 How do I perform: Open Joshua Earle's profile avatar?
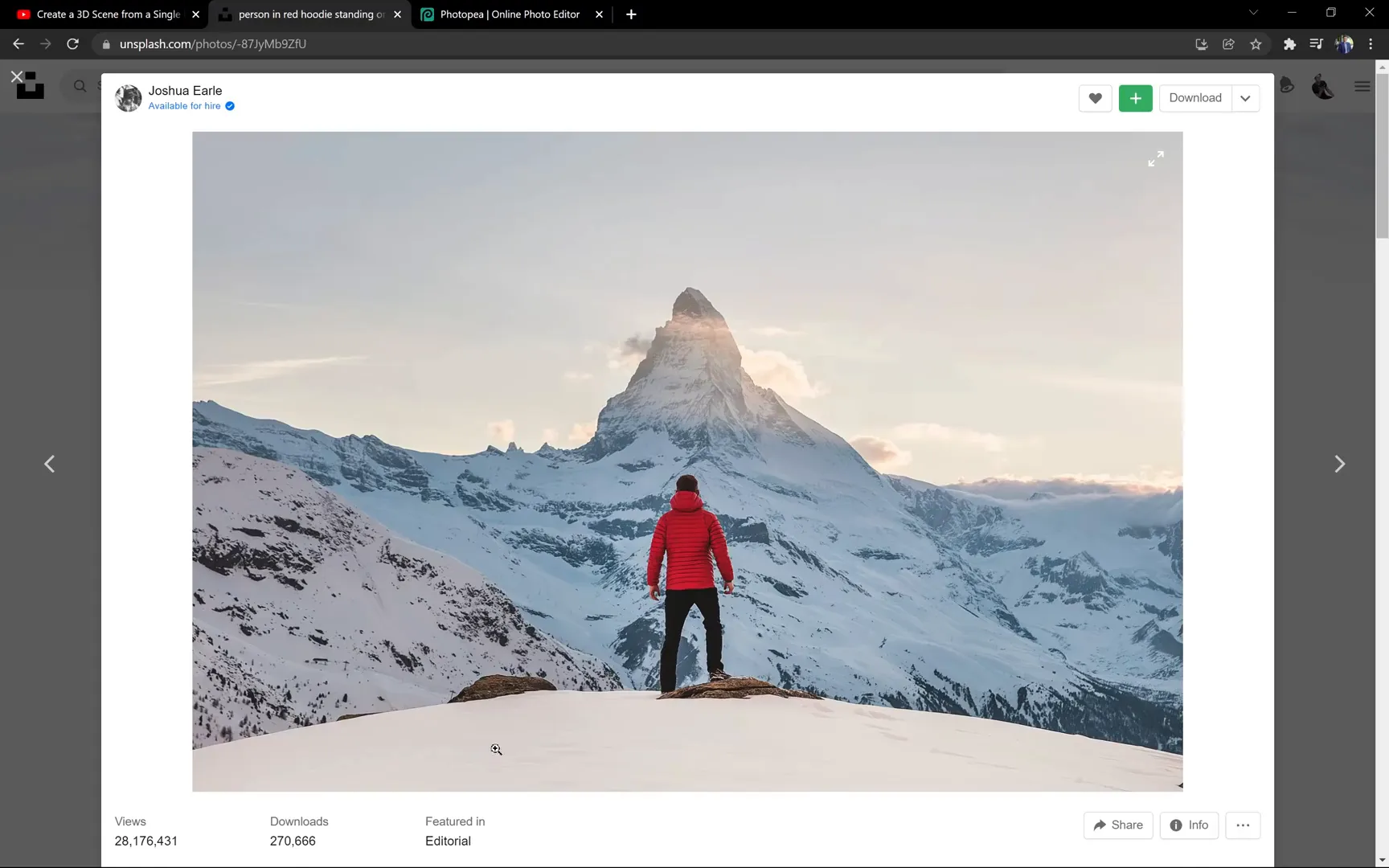click(x=128, y=98)
